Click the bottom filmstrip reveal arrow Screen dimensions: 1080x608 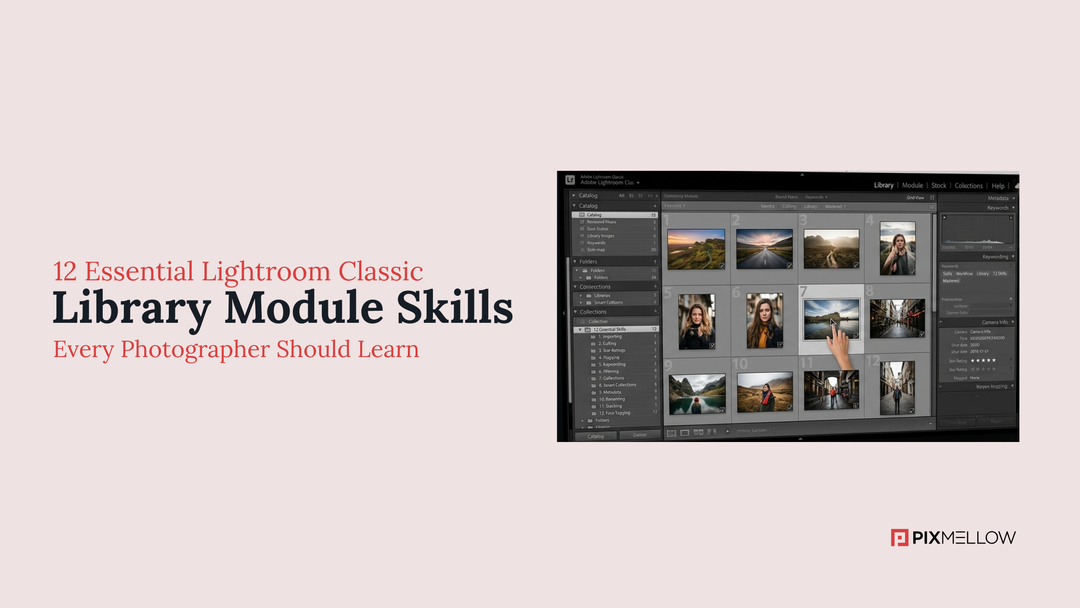point(800,439)
